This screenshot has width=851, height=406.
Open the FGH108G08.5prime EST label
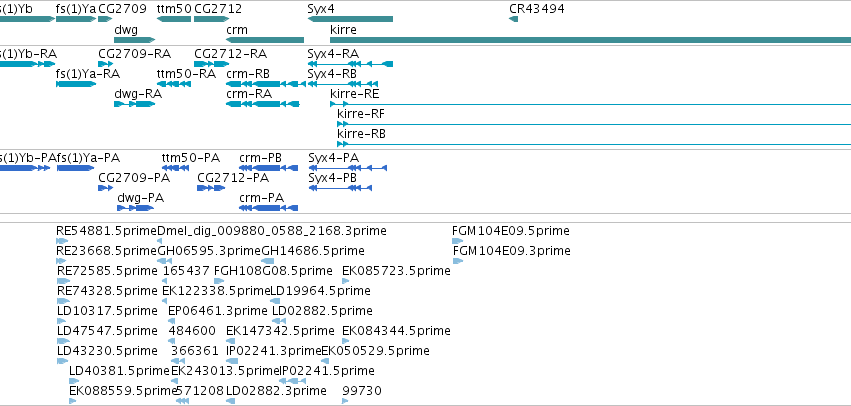pyautogui.click(x=273, y=270)
